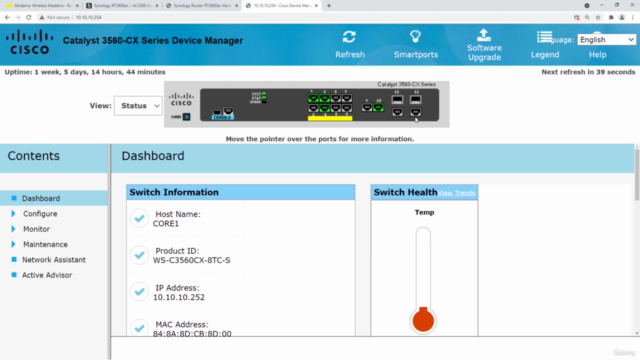
Task: Switch to the Synology RT2600ac AC2600 browser tab
Action: [x=122, y=6]
